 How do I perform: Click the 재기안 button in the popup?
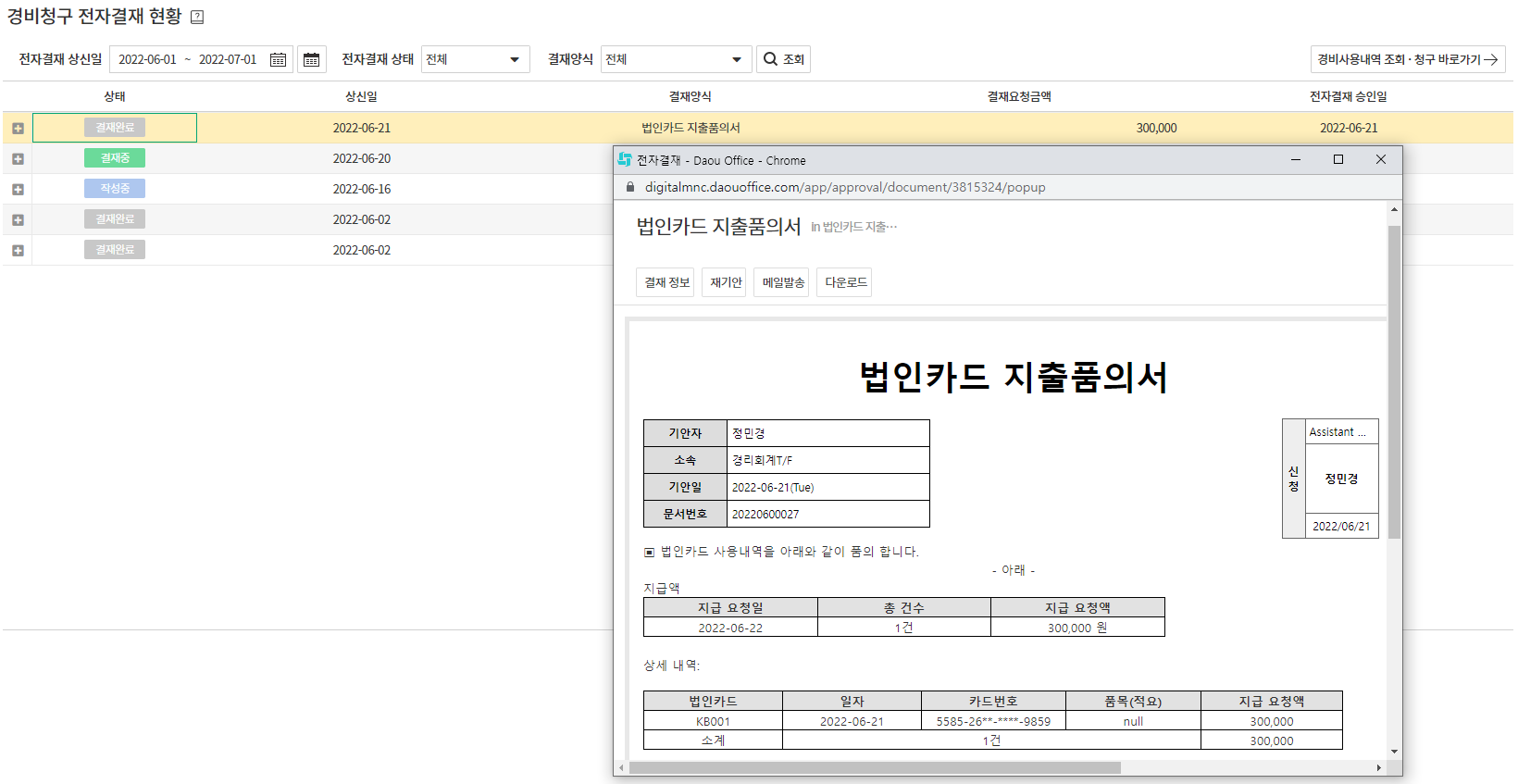pos(725,282)
